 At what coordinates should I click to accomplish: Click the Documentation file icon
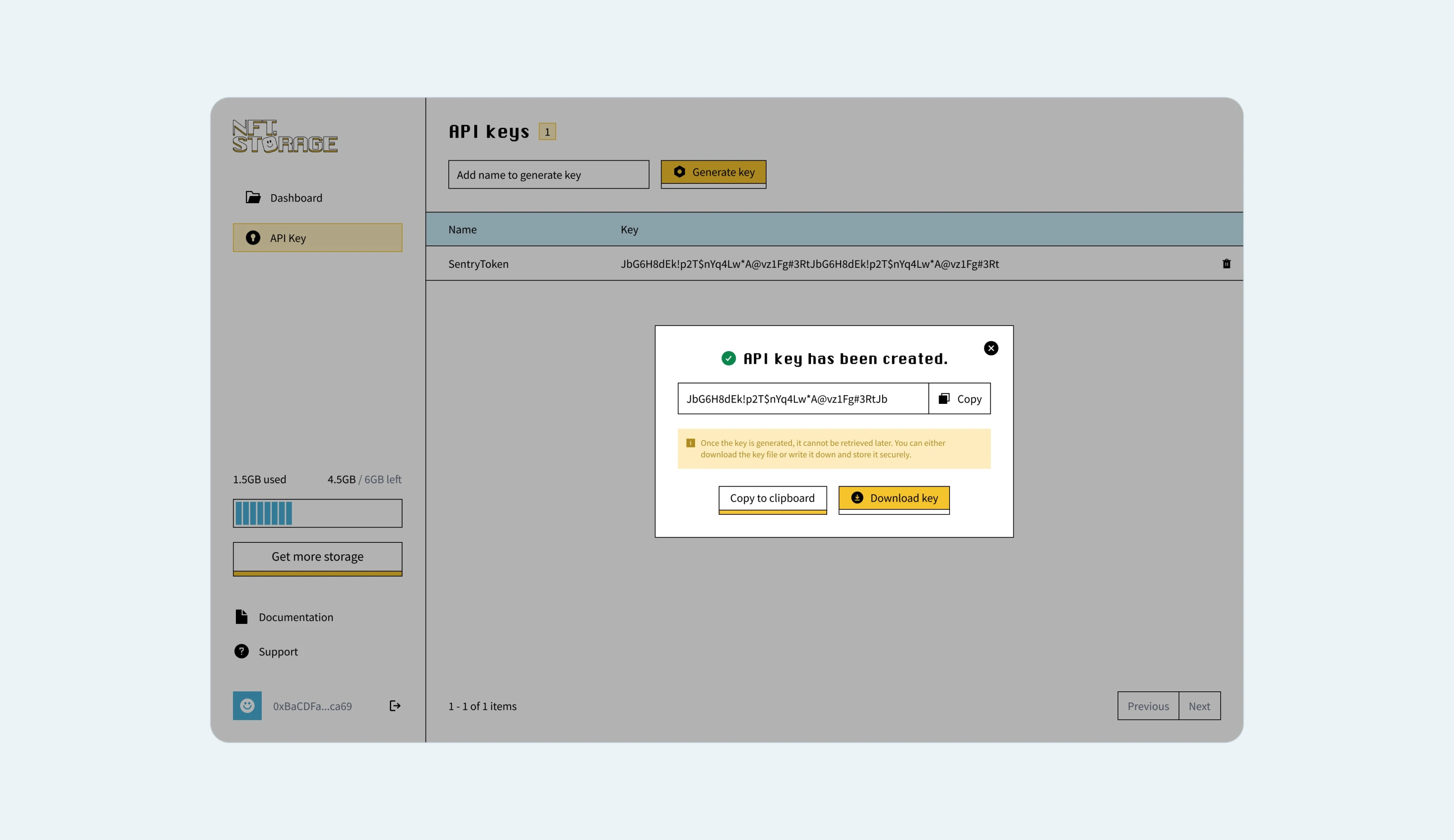pyautogui.click(x=242, y=617)
